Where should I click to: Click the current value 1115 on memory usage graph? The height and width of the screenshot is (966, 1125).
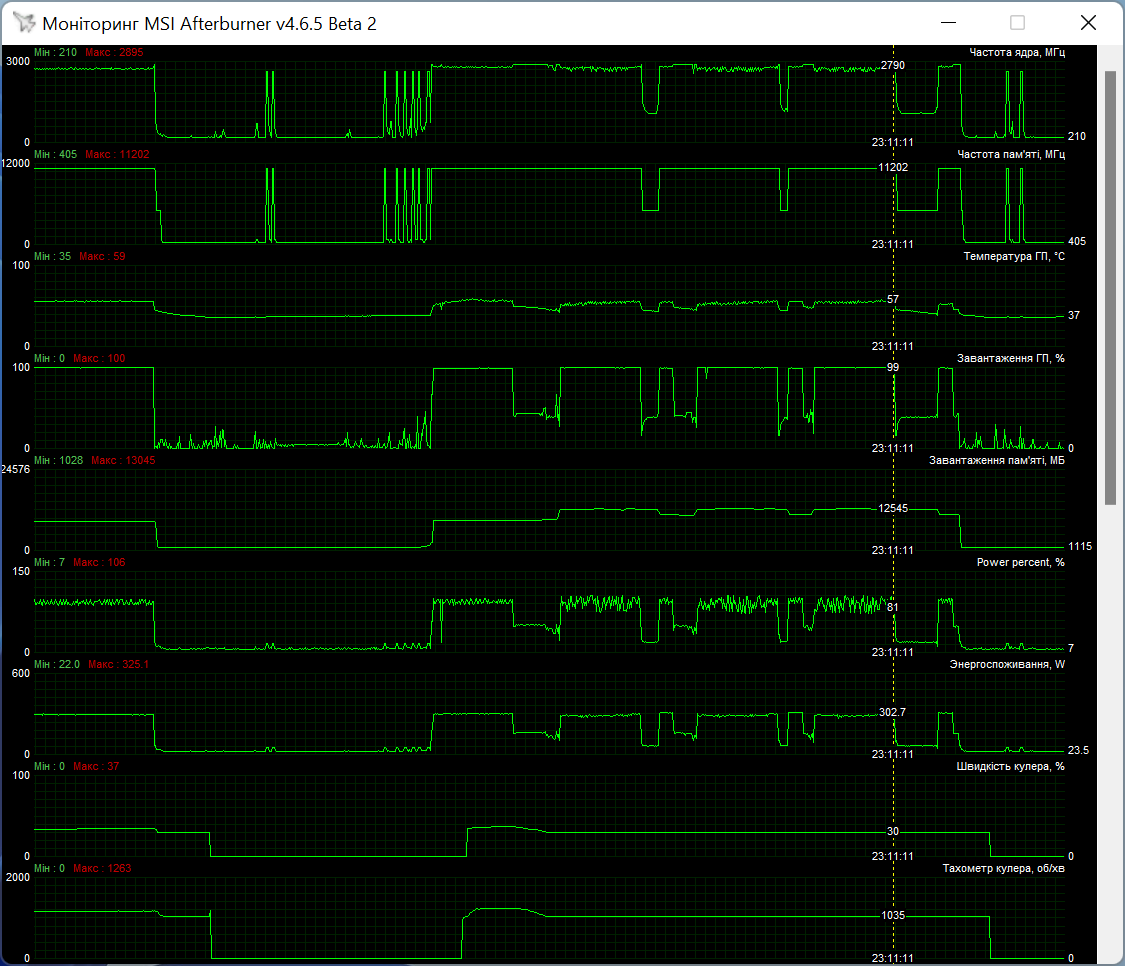1080,546
